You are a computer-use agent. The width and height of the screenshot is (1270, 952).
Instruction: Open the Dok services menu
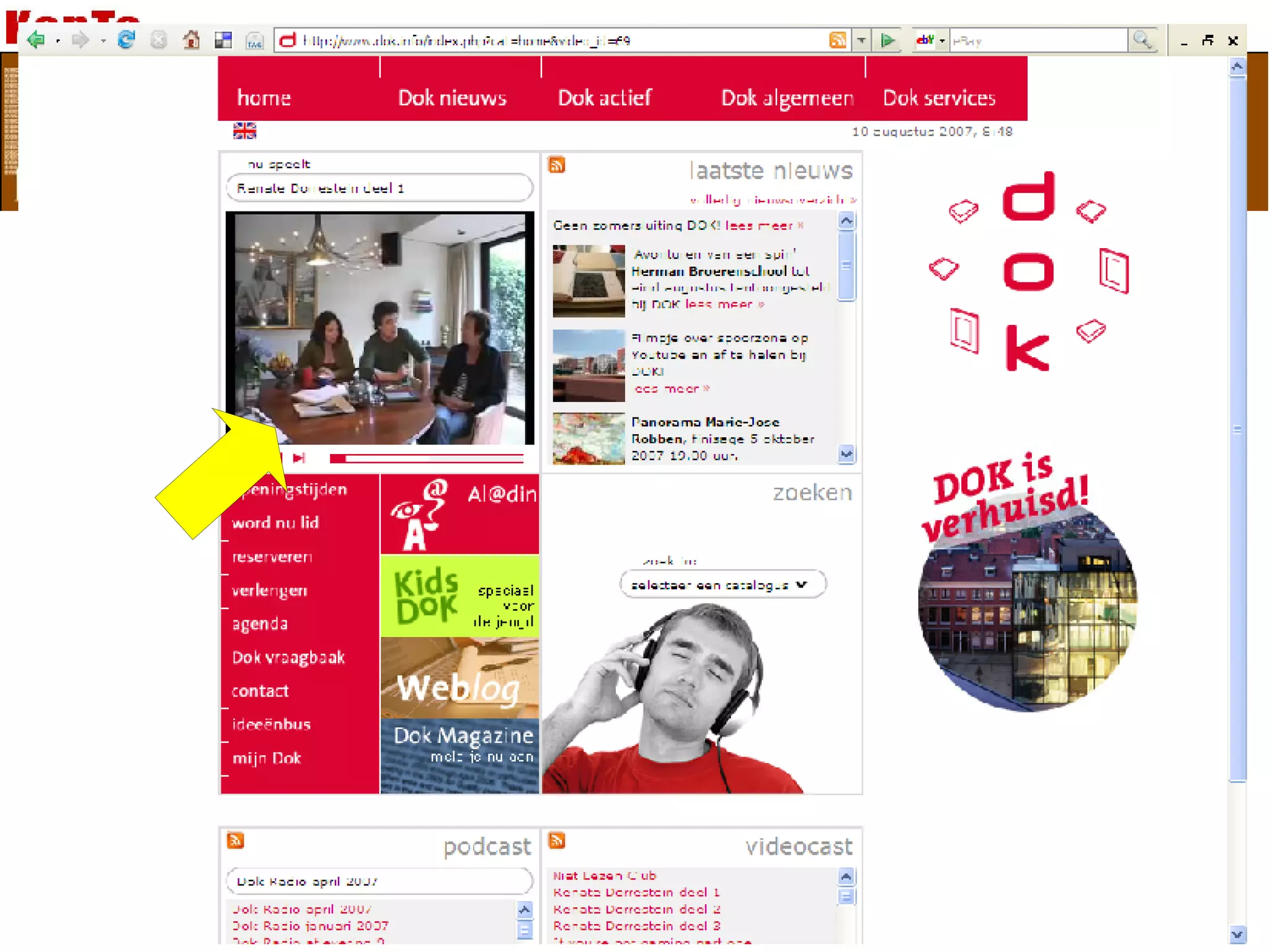tap(939, 98)
